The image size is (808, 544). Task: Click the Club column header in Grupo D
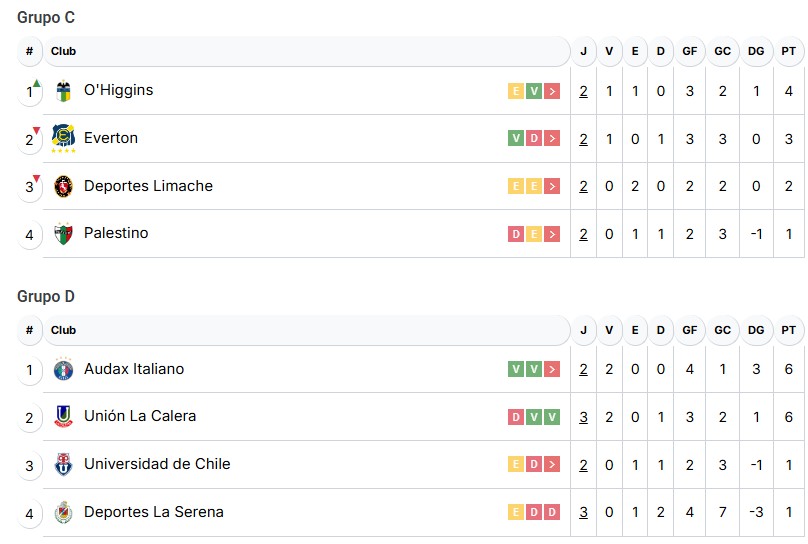coord(63,330)
